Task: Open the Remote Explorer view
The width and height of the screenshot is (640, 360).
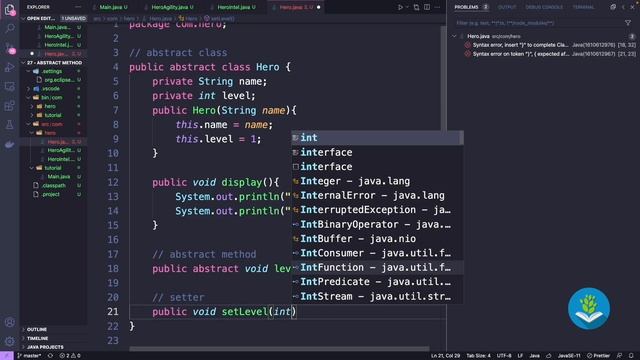Action: (9, 87)
